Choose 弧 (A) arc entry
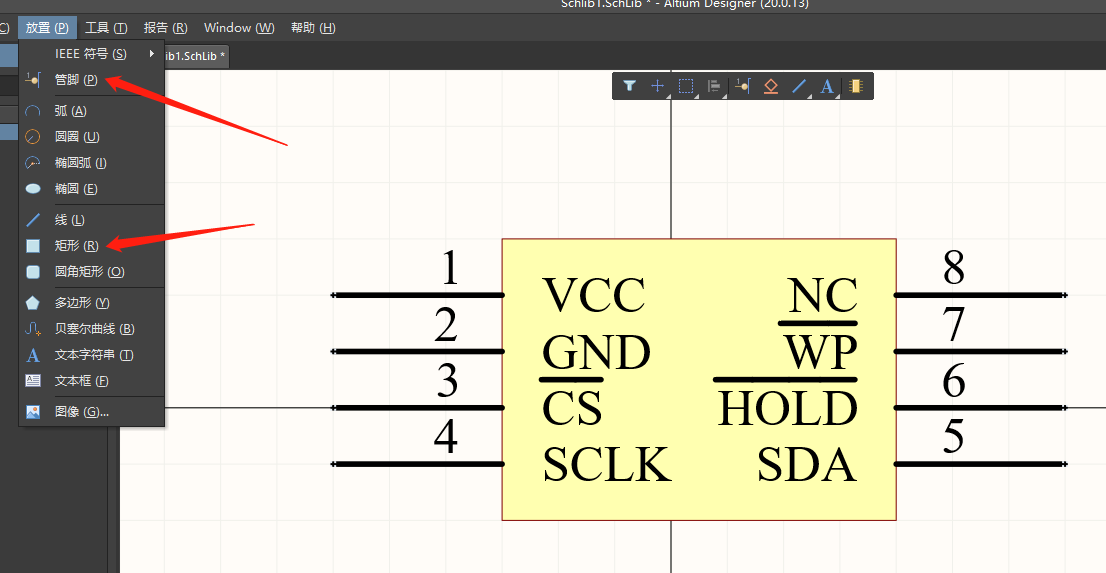 (x=92, y=111)
